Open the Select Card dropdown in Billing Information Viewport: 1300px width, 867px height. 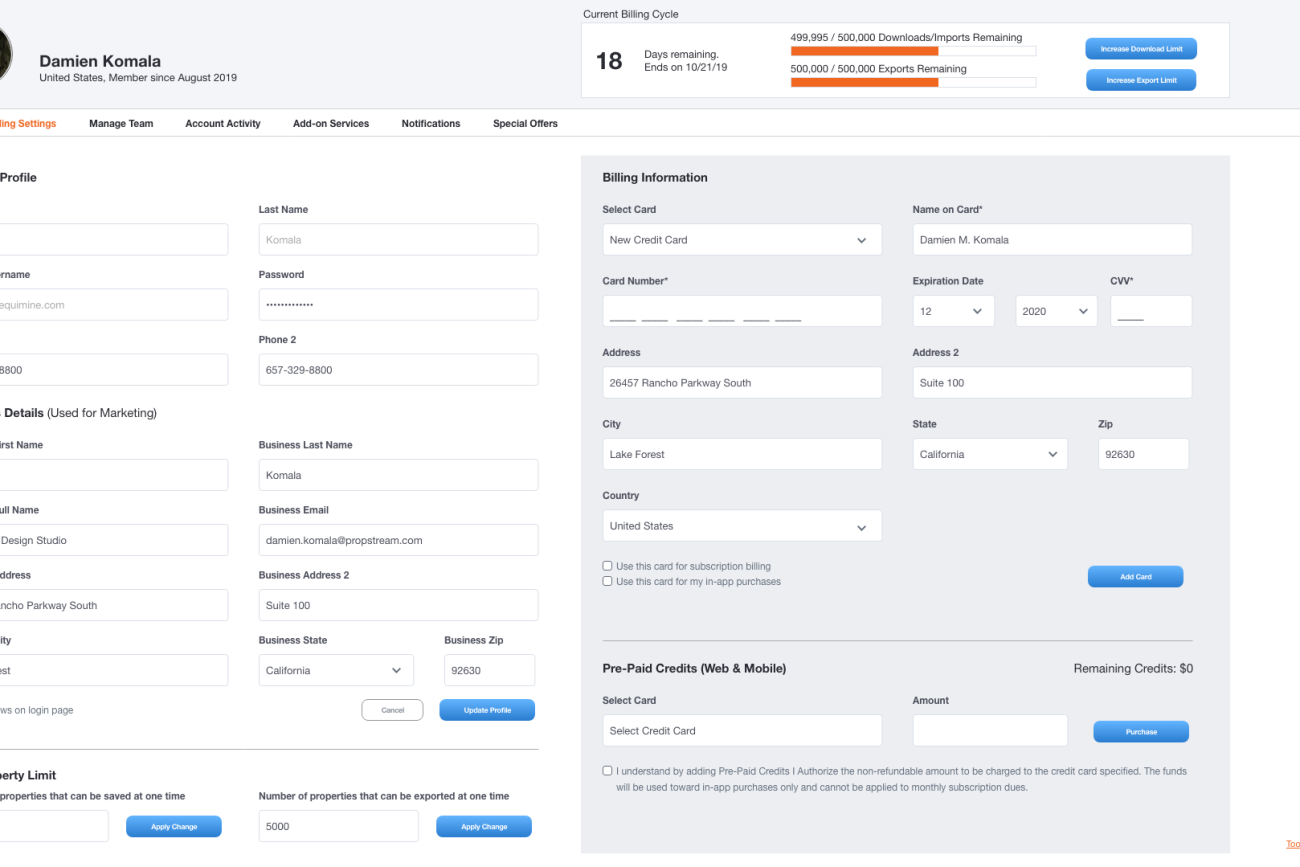pyautogui.click(x=742, y=240)
